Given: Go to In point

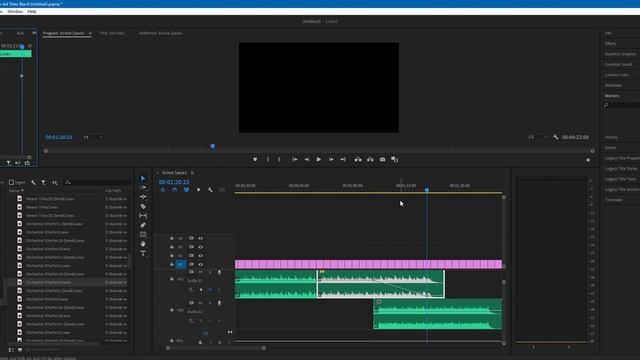Looking at the screenshot, I should [294, 160].
